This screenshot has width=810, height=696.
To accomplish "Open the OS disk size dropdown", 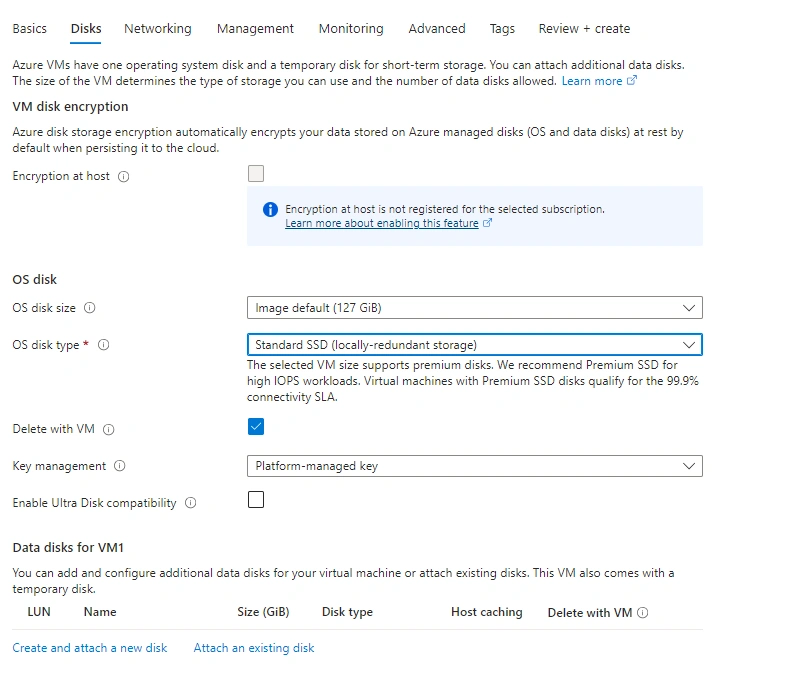I will coord(475,308).
